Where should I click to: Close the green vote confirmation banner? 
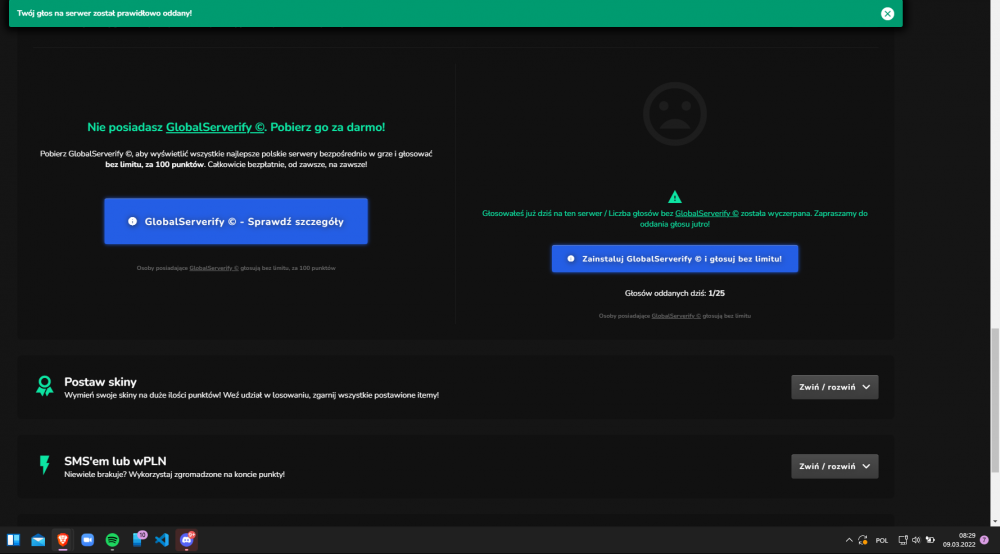point(887,13)
